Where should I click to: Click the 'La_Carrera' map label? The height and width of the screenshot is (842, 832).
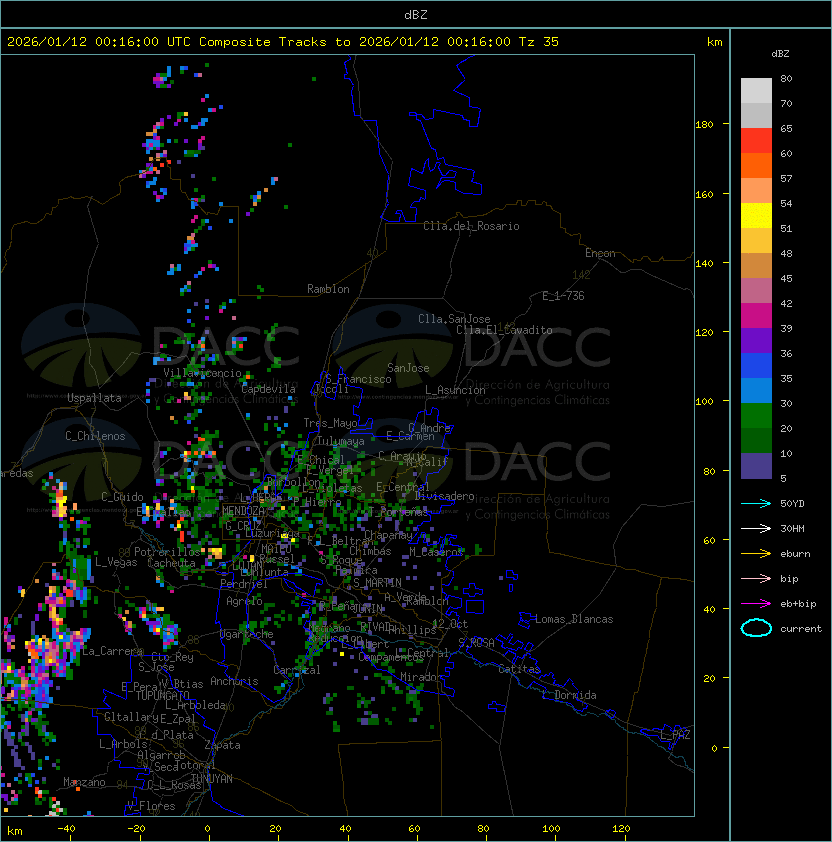click(112, 651)
